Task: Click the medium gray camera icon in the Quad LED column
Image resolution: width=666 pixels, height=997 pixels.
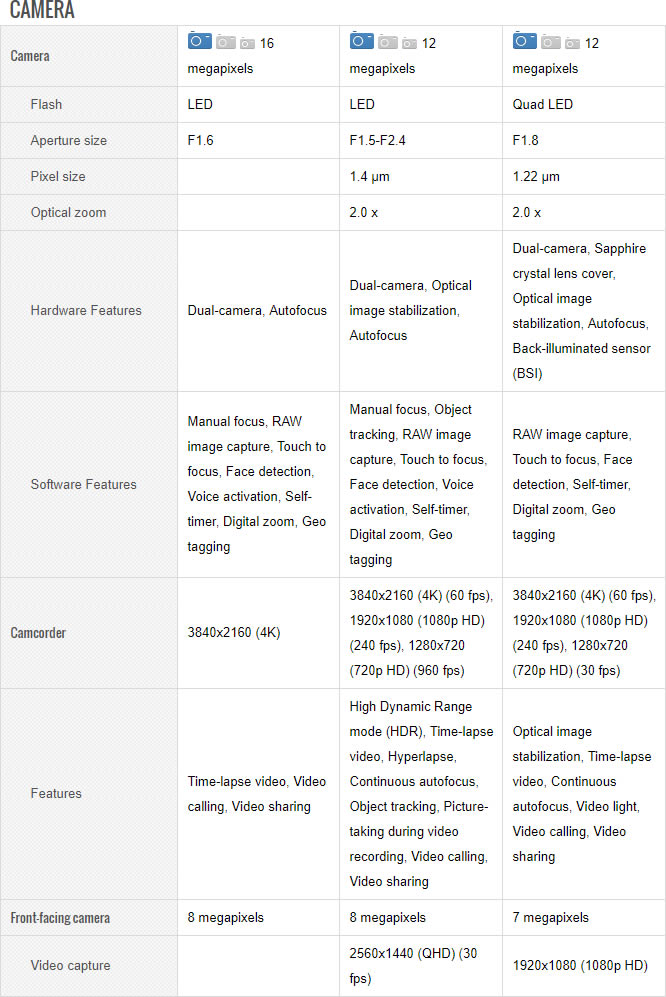Action: (551, 42)
